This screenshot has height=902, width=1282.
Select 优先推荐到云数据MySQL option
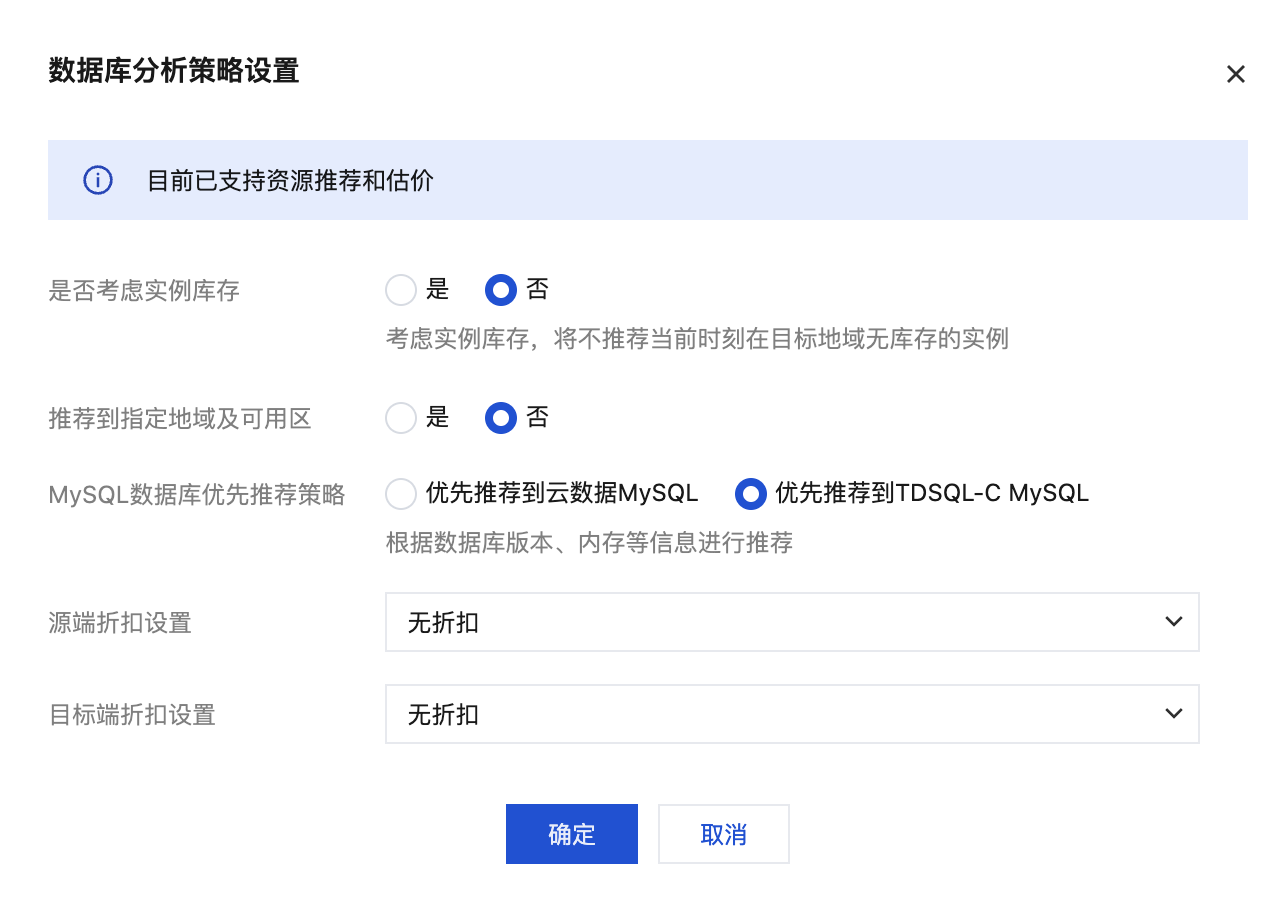point(401,493)
